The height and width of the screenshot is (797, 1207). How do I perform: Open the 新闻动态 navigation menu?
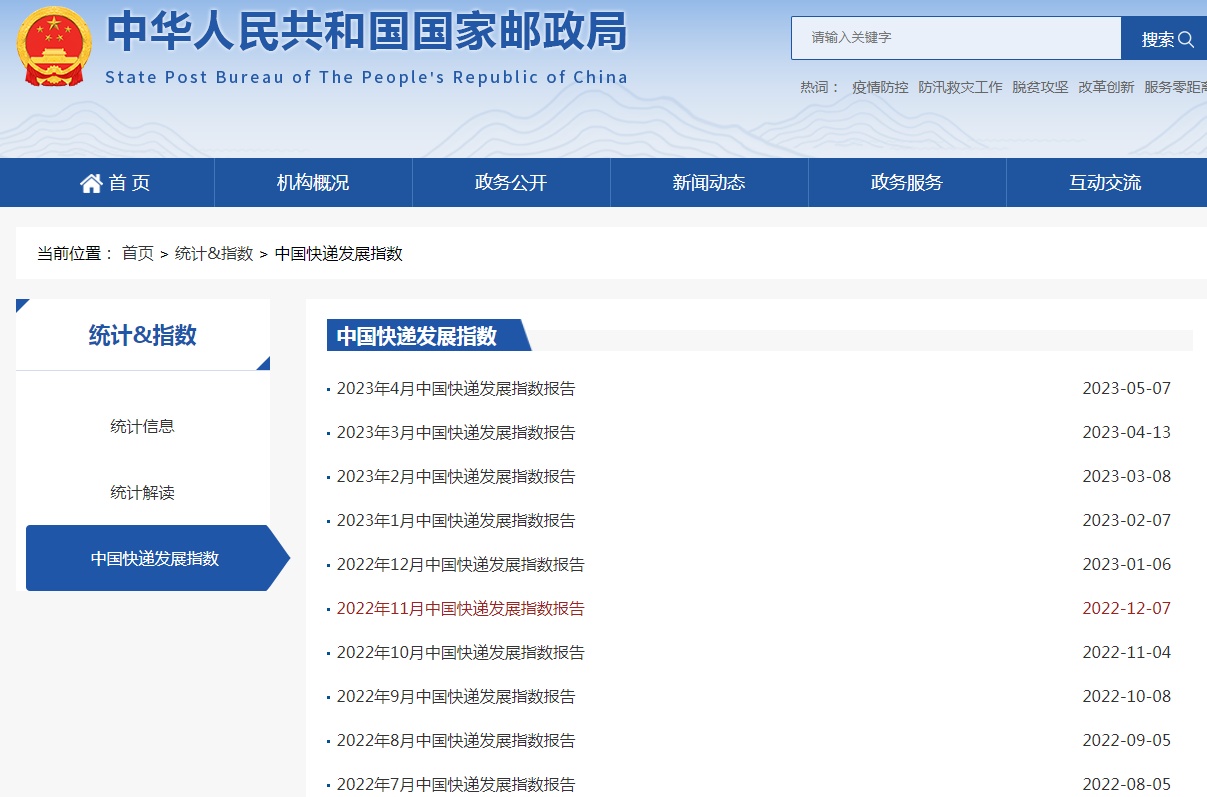709,183
